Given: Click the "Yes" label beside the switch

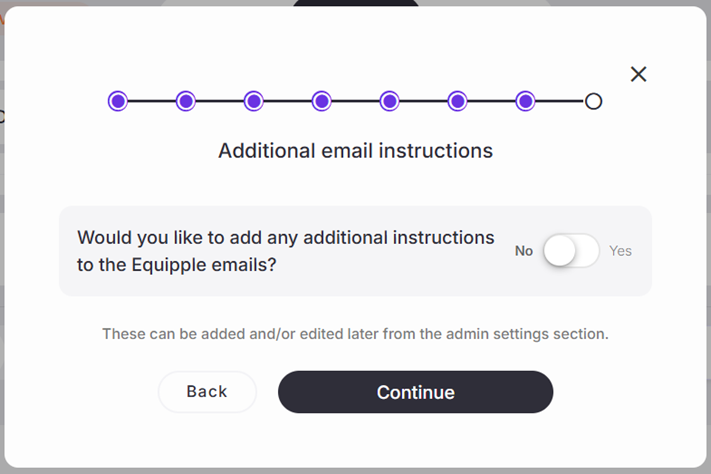Looking at the screenshot, I should (620, 251).
